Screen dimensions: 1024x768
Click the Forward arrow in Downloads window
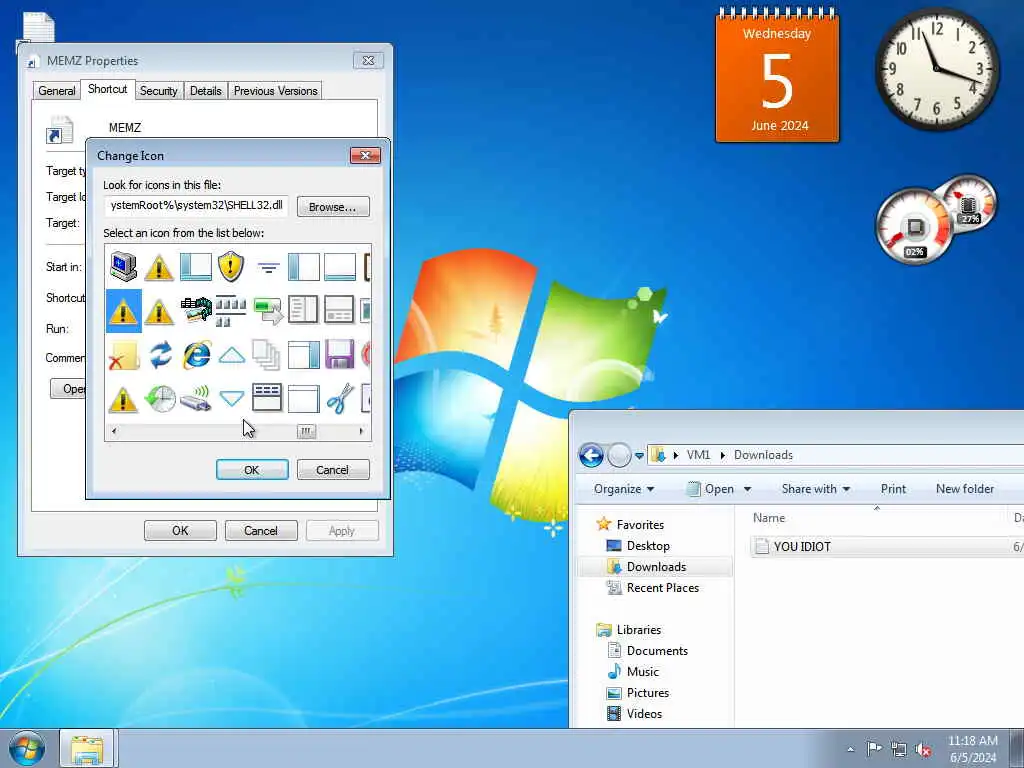tap(618, 455)
